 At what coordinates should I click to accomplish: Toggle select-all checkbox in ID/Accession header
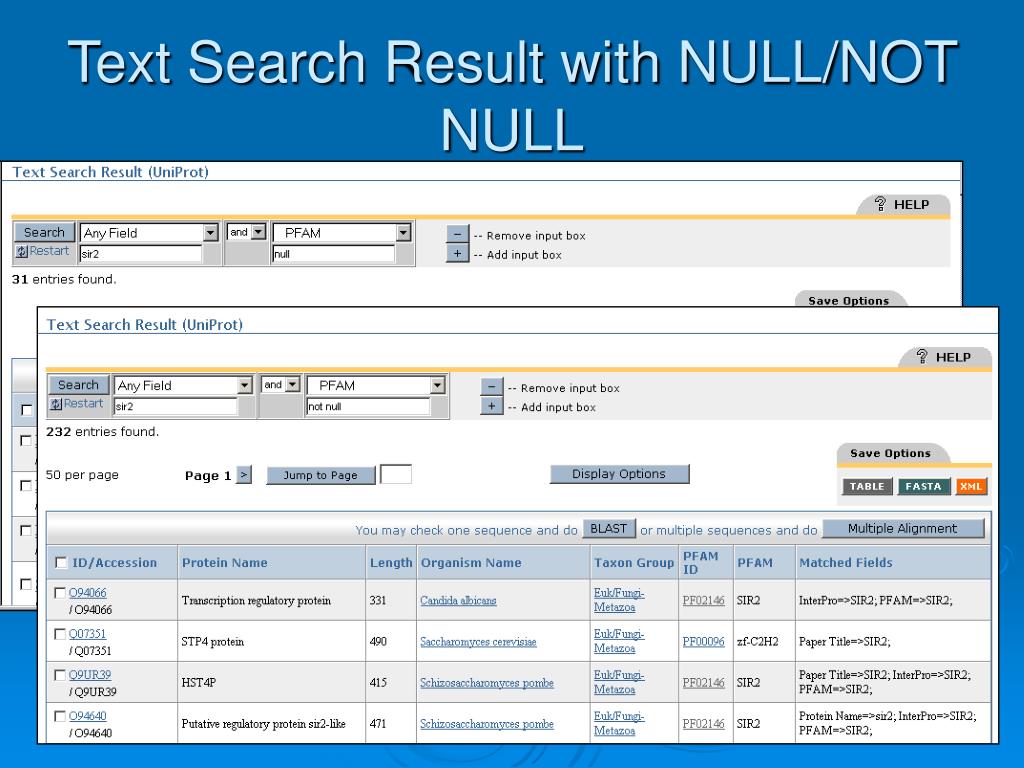click(61, 562)
